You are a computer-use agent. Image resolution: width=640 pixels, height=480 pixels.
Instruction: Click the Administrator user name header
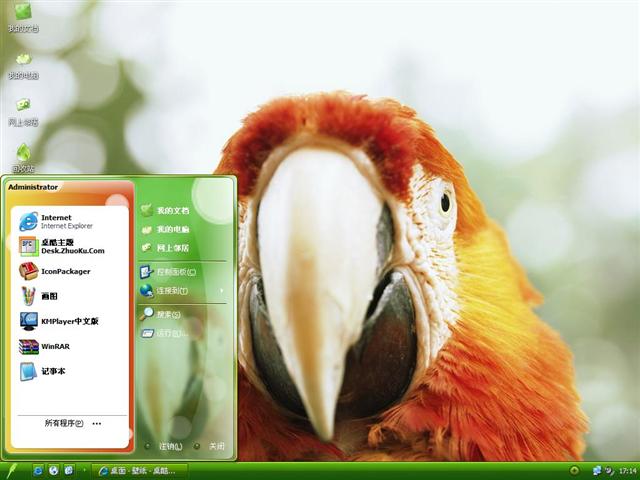pos(33,187)
